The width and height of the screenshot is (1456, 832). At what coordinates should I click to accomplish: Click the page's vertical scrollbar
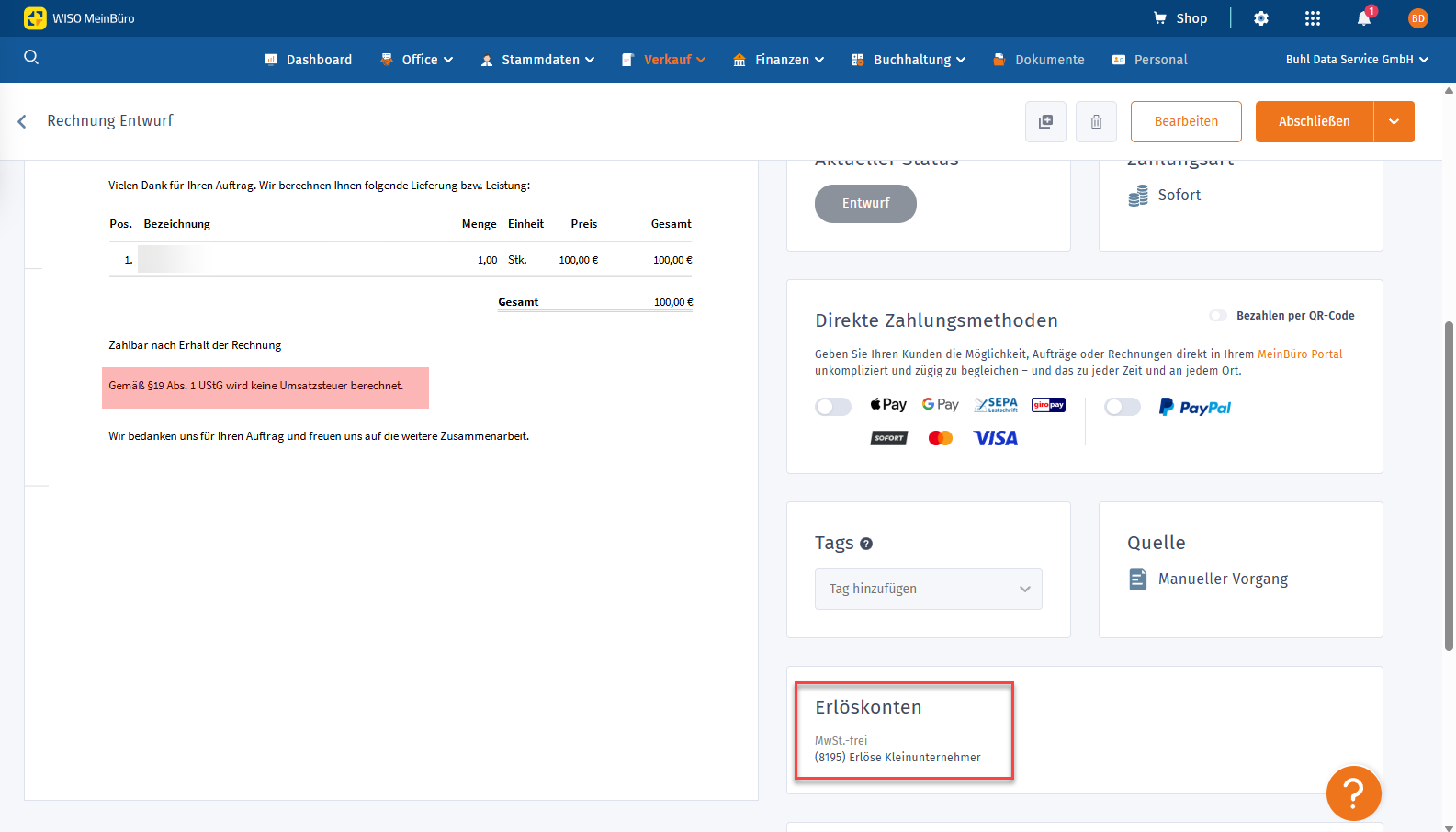point(1449,486)
